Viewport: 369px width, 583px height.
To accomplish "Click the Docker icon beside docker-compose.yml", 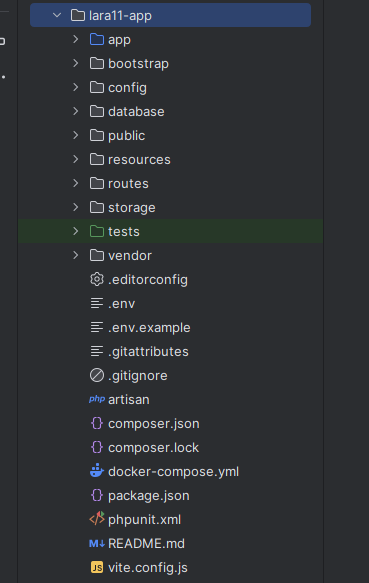I will coord(97,471).
